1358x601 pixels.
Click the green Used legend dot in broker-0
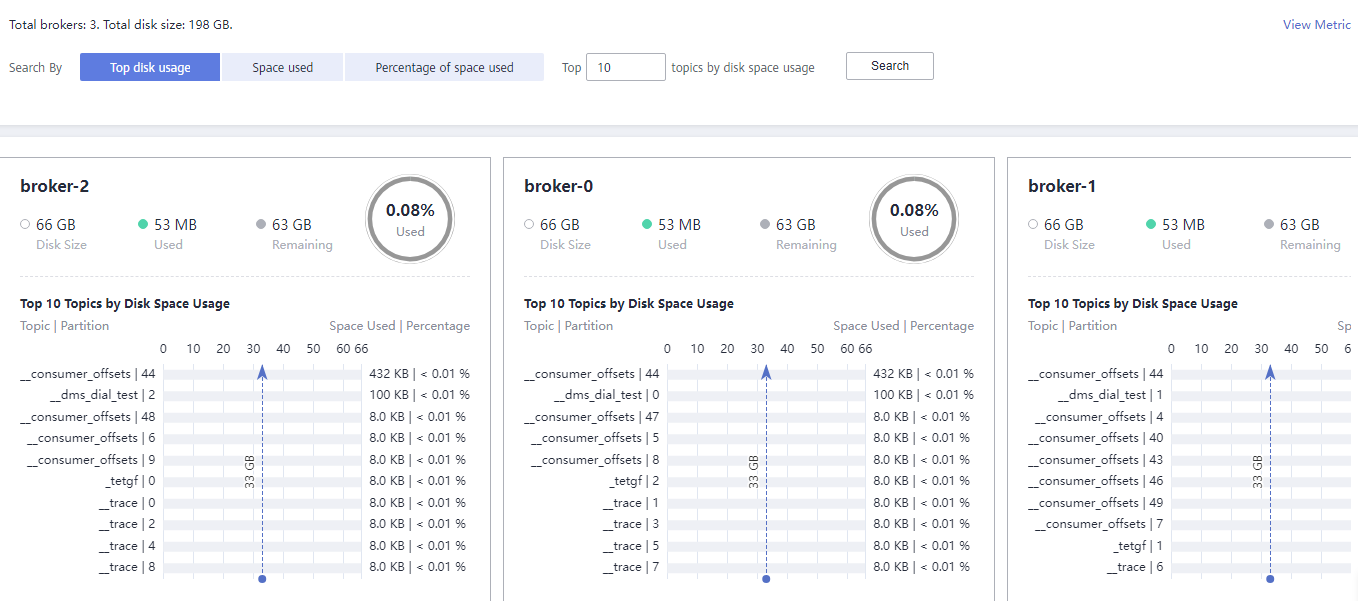tap(647, 225)
